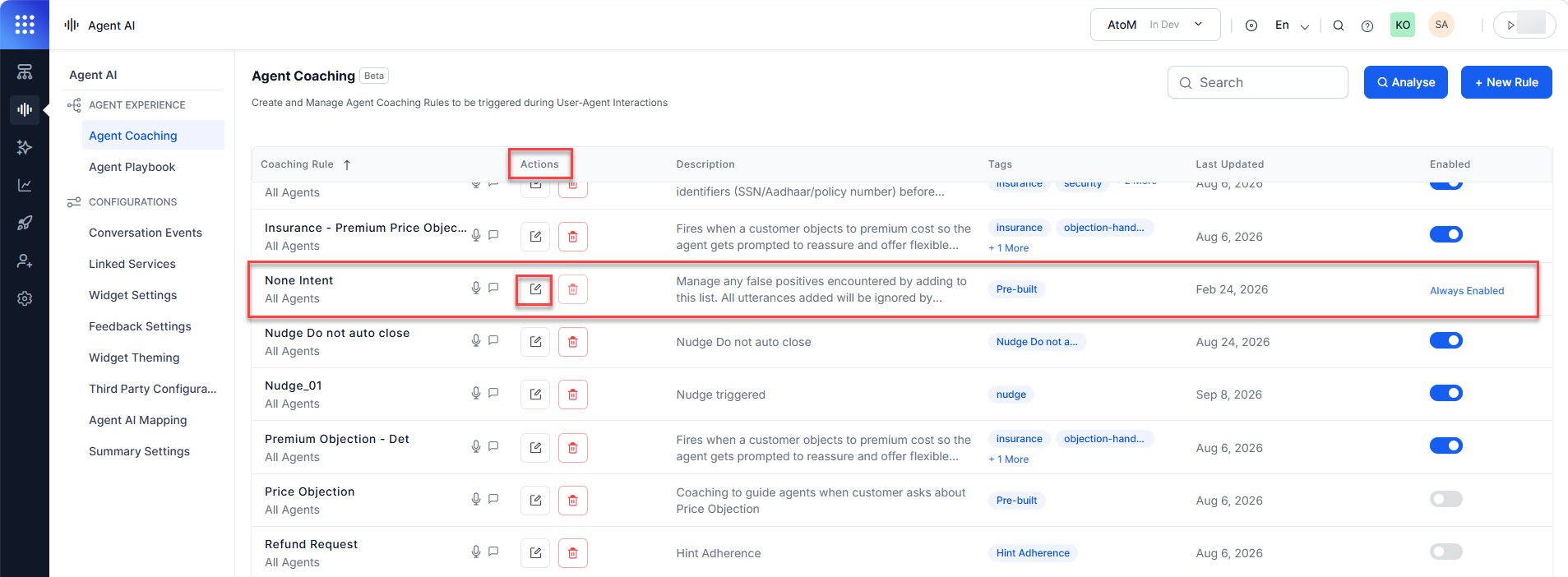
Task: Sort by Coaching Rule column arrow
Action: click(347, 164)
